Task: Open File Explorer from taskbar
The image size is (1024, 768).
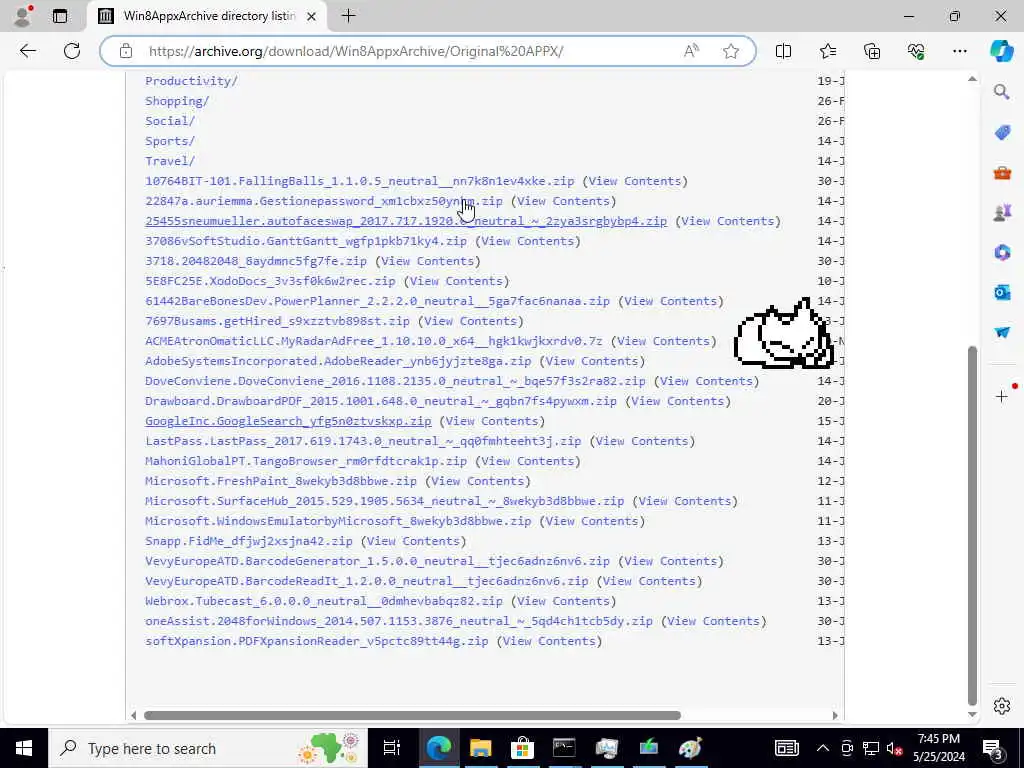Action: (481, 748)
